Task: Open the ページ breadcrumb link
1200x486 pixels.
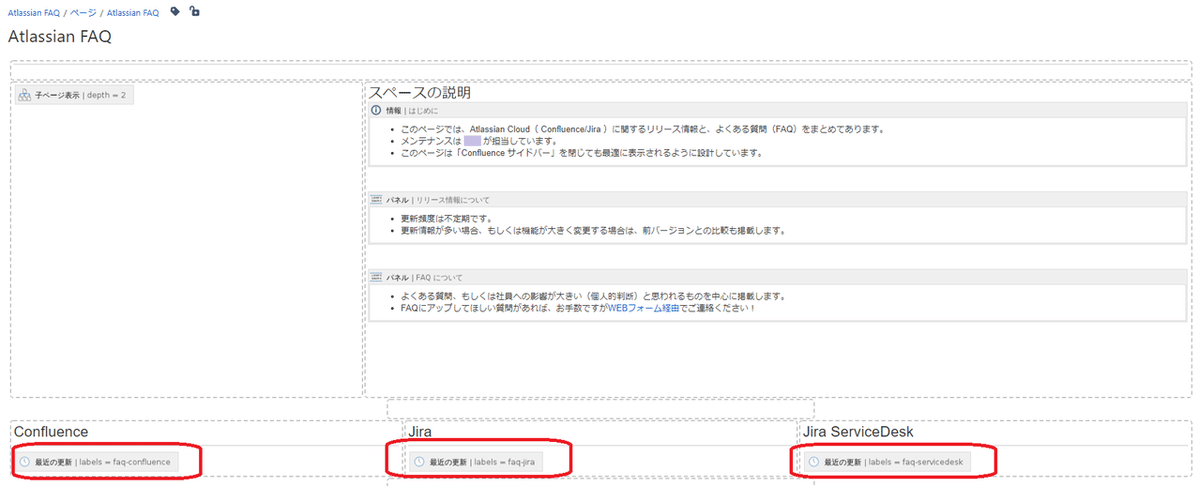Action: coord(83,13)
